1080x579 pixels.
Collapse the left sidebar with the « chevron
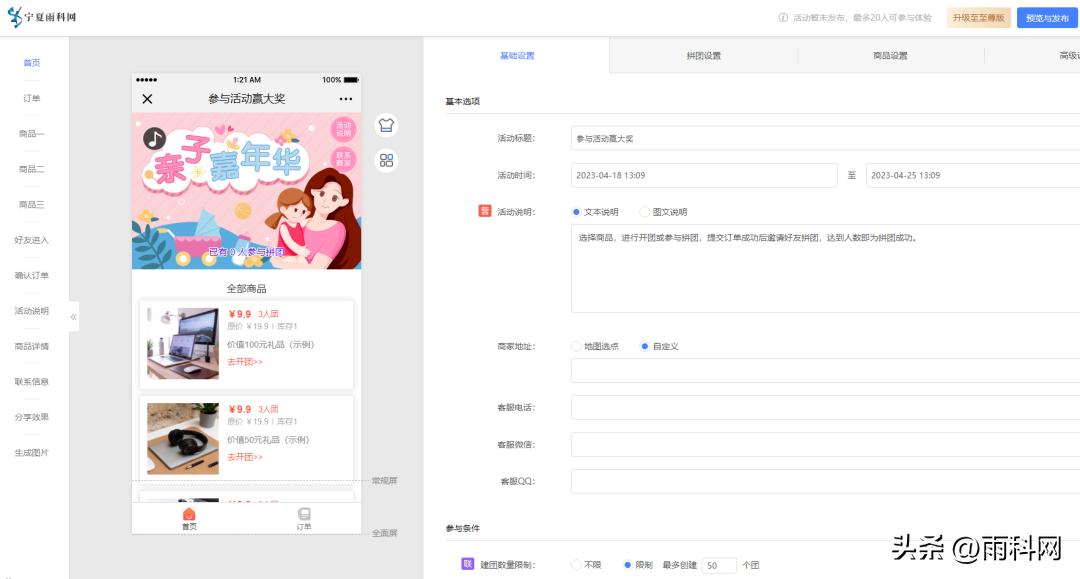pos(72,316)
